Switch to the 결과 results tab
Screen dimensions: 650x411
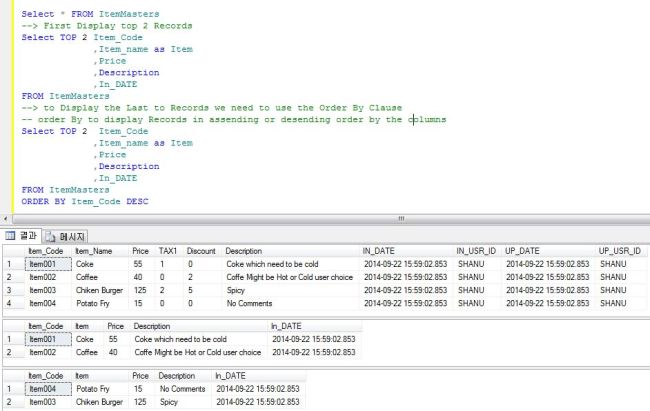click(21, 236)
